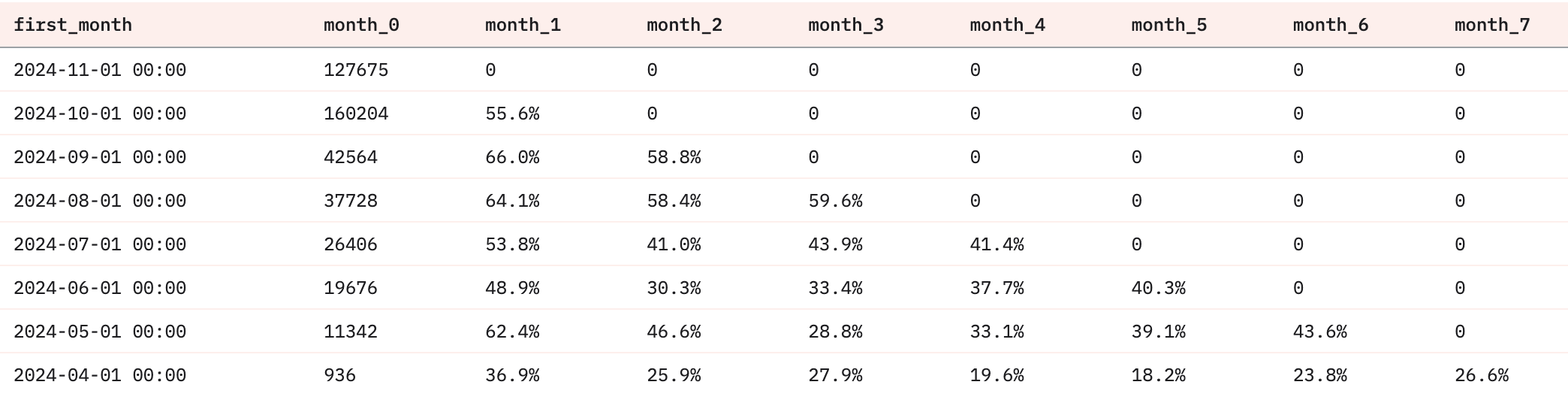The width and height of the screenshot is (1568, 400).
Task: Select the 55.6% retention cell
Action: (x=512, y=114)
